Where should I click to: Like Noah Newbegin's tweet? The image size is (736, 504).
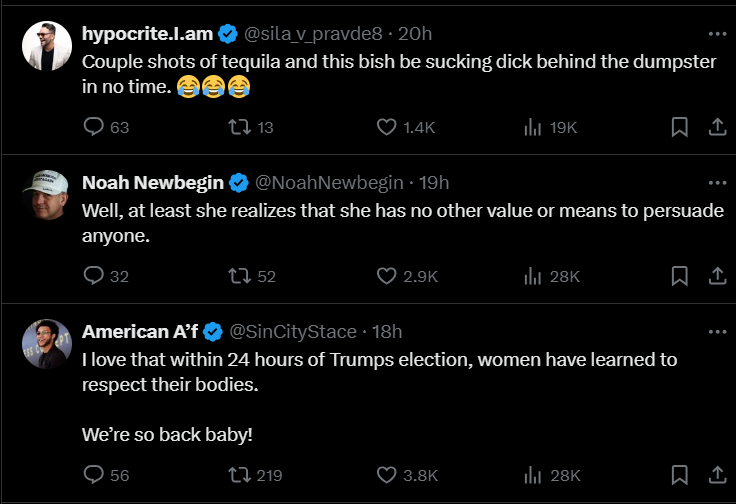click(x=388, y=276)
